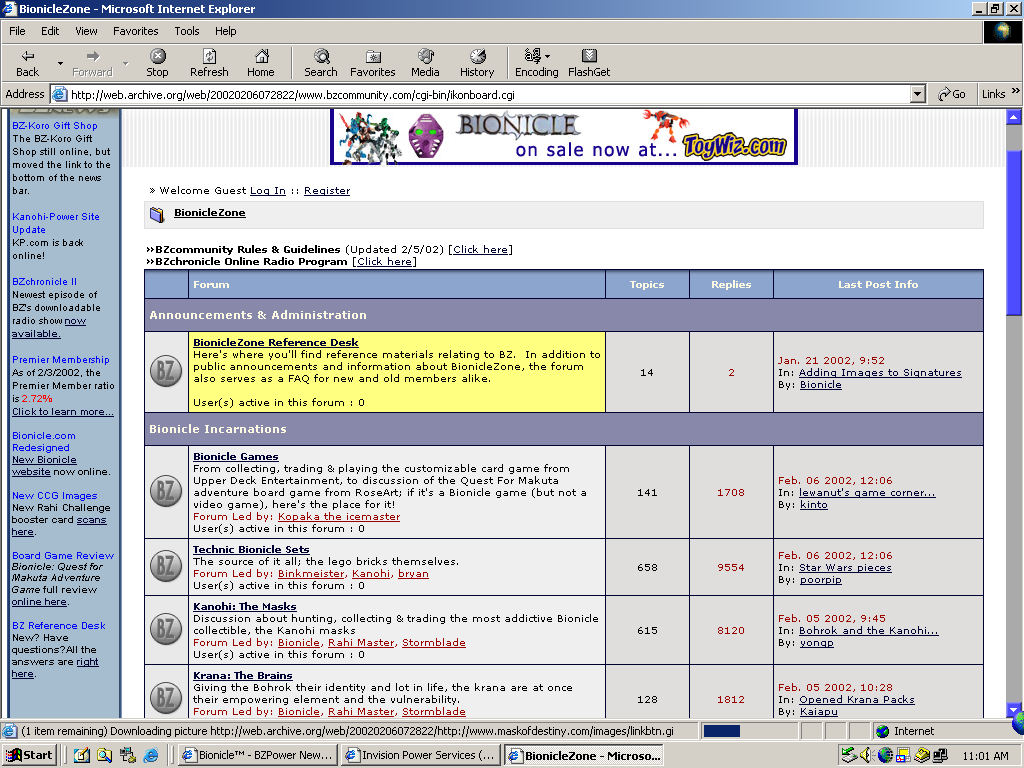Click the BZ icon beside Krana: The Brains
Image resolution: width=1024 pixels, height=768 pixels.
(166, 698)
